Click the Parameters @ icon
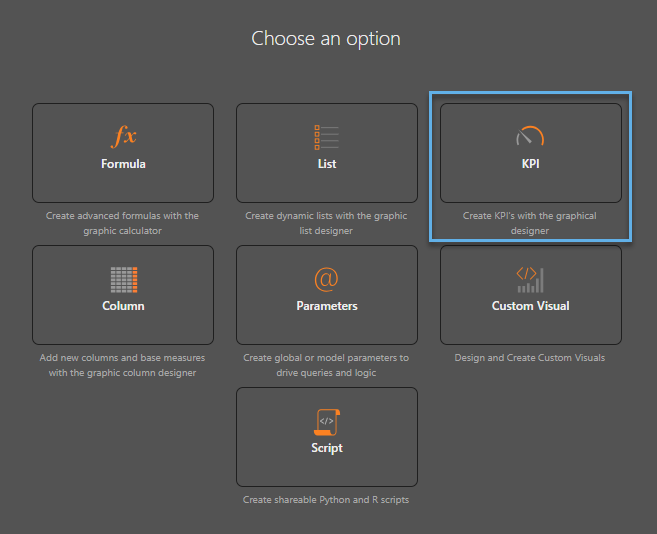This screenshot has width=657, height=534. point(326,279)
